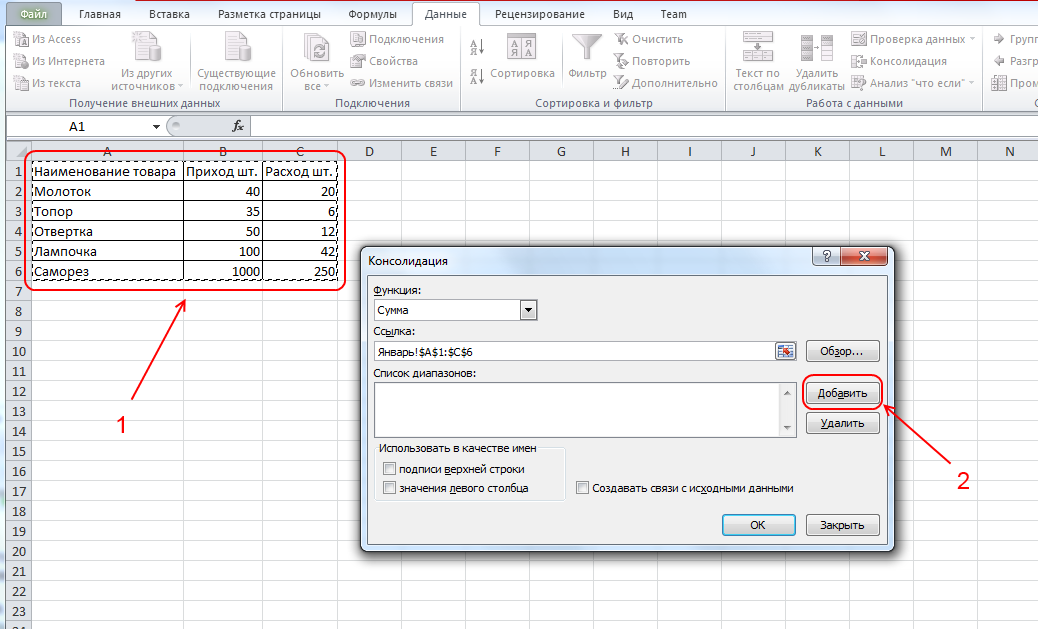Screen dimensions: 1038x629
Task: Switch to the Формулы tab
Action: coord(372,14)
